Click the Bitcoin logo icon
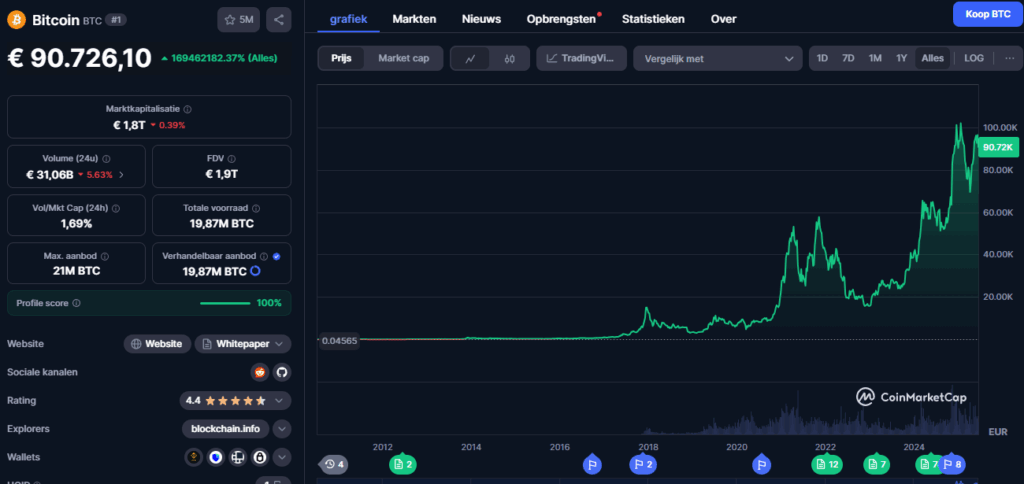The width and height of the screenshot is (1024, 484). (x=16, y=20)
